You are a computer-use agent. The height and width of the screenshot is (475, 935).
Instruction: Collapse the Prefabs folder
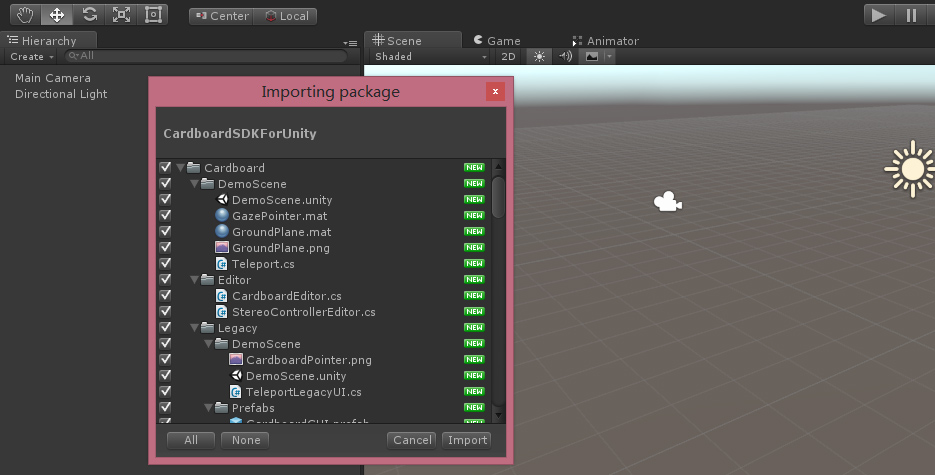pos(209,408)
